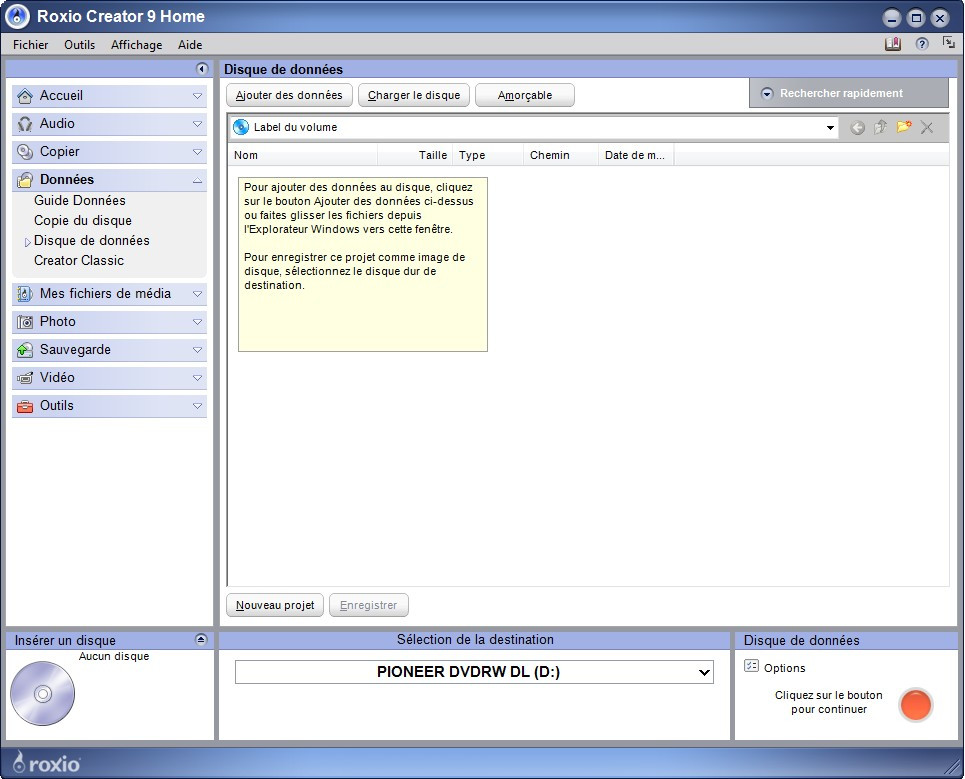965x779 pixels.
Task: Click the eject icon in Insérer un disque
Action: click(x=201, y=639)
